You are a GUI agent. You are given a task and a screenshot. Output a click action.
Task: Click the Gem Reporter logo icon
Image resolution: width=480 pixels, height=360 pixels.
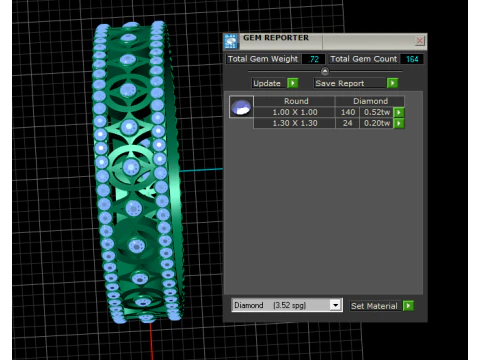[x=231, y=41]
